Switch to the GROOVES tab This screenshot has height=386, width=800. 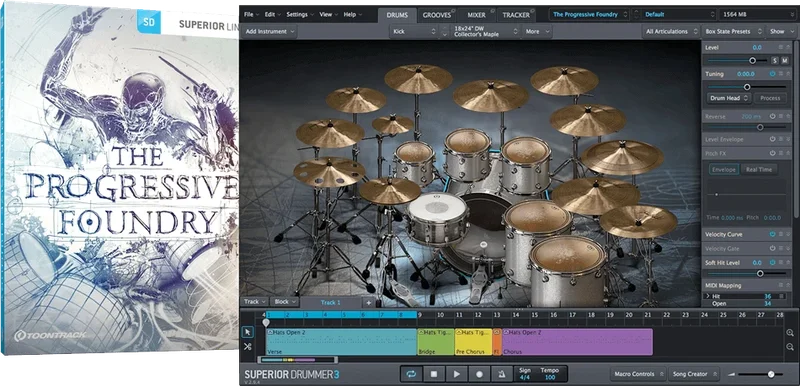[x=437, y=15]
